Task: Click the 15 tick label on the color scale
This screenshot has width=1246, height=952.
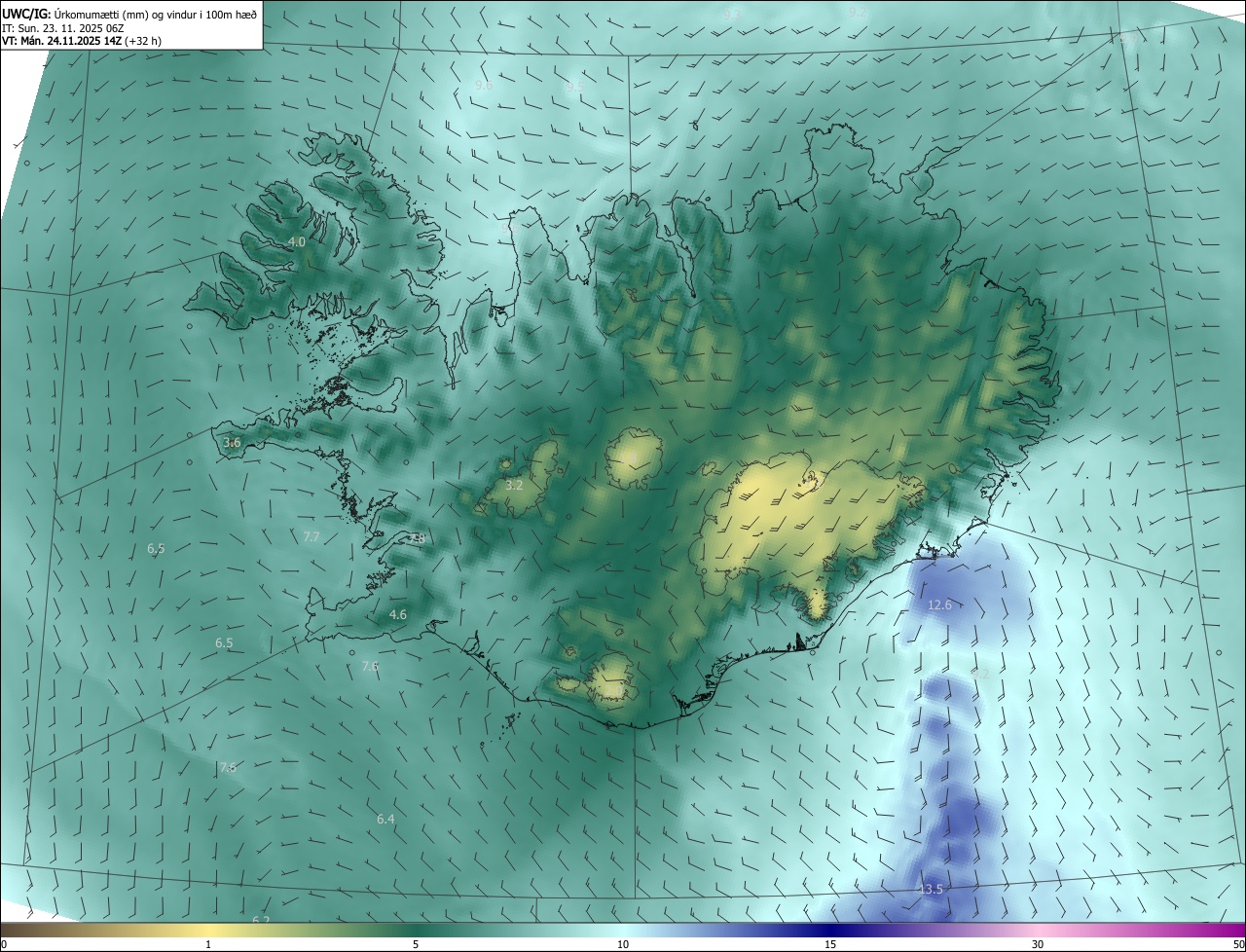Action: tap(830, 944)
